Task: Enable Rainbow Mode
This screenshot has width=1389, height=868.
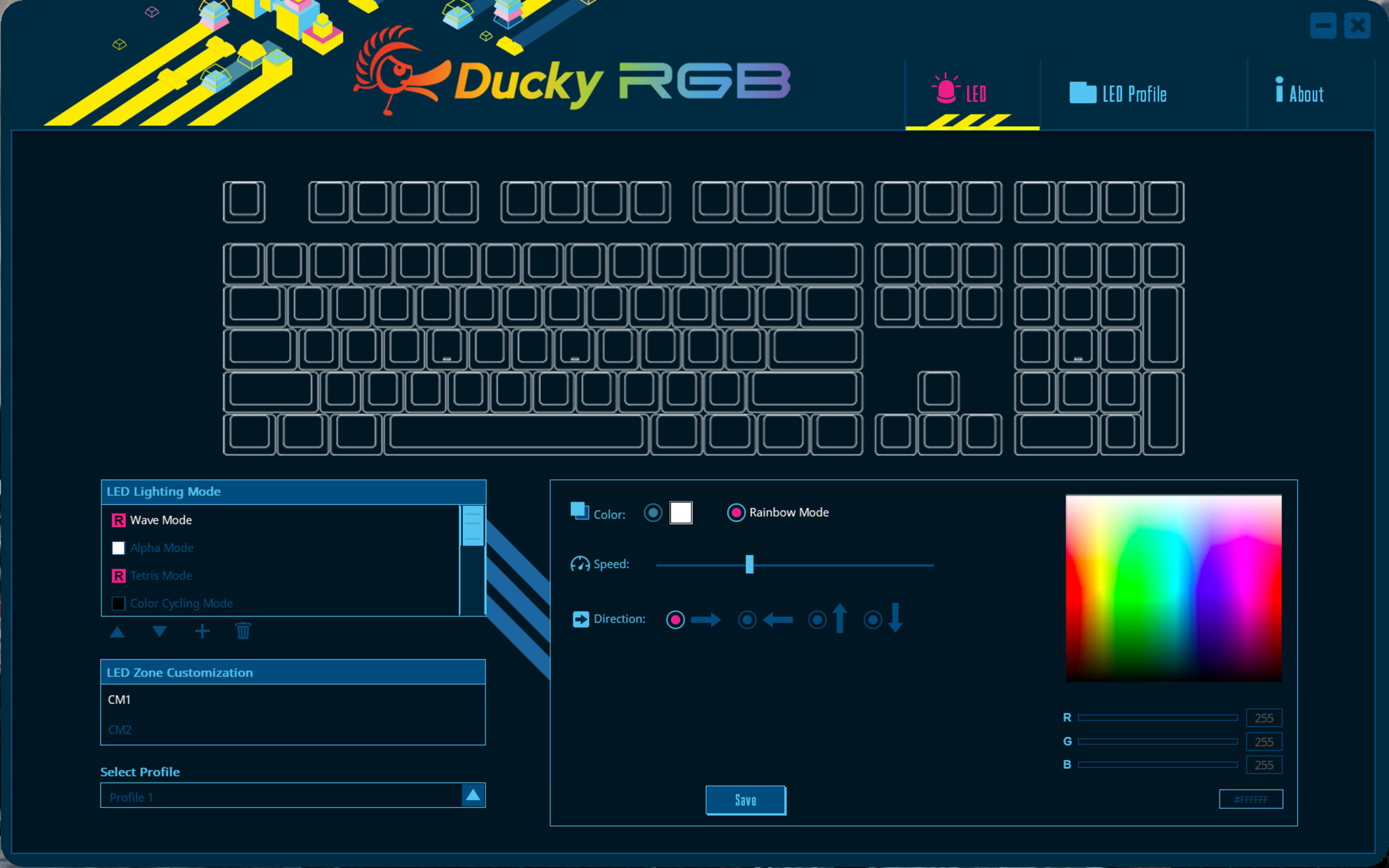Action: pyautogui.click(x=736, y=512)
